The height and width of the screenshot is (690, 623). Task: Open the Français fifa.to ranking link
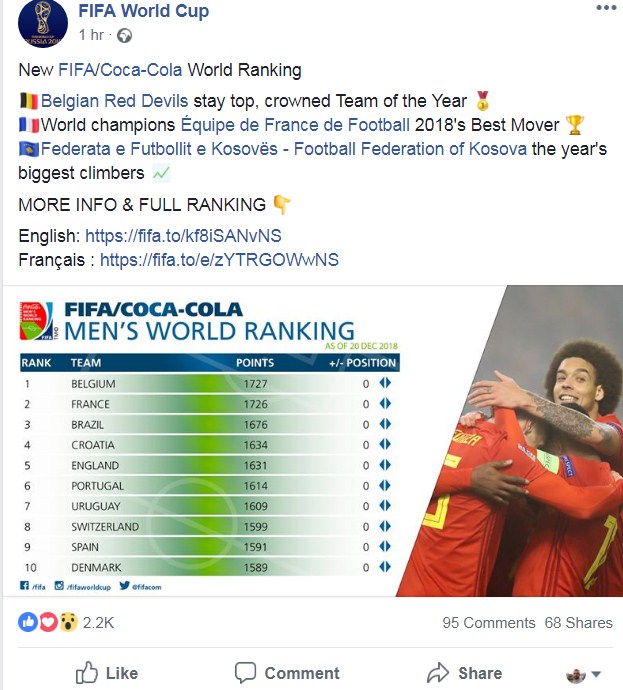(219, 260)
